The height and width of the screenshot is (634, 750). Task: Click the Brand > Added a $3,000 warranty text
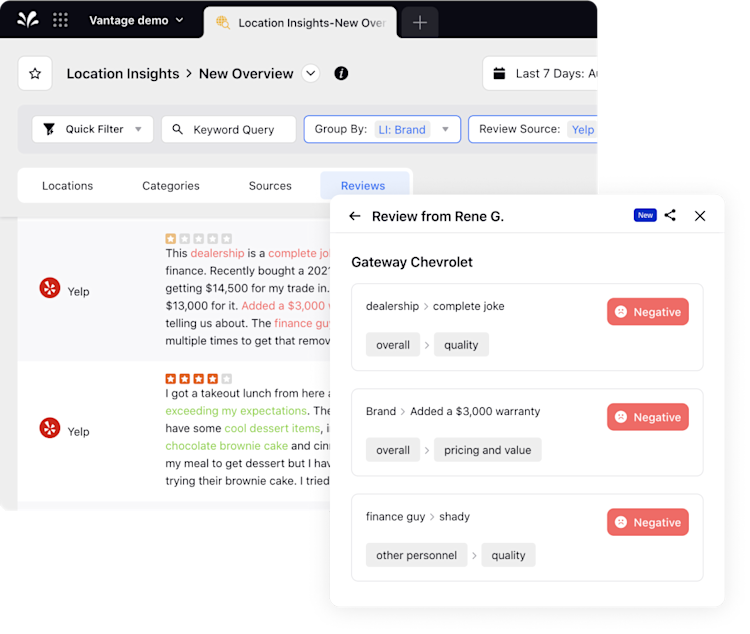[x=453, y=412]
